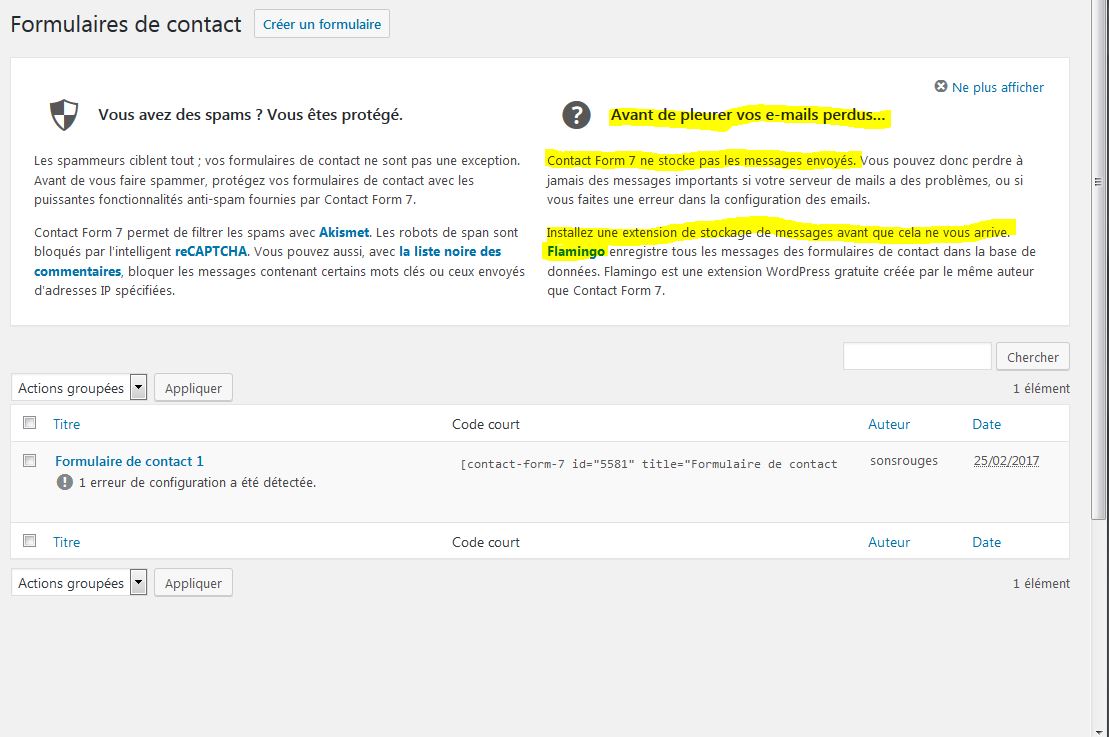Sort by Titre in table footer

[66, 542]
